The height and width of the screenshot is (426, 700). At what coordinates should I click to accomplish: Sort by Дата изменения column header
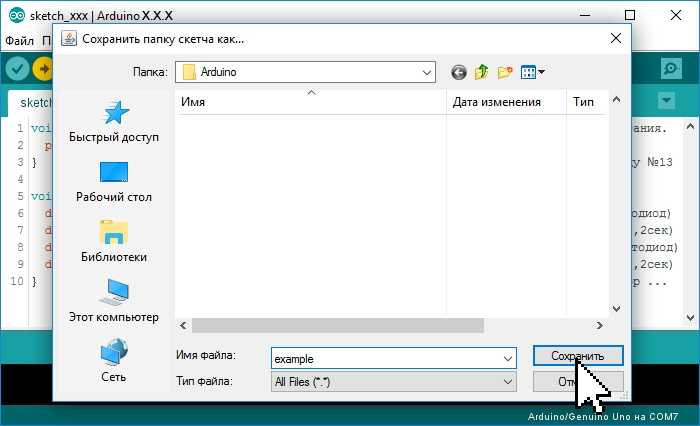506,102
